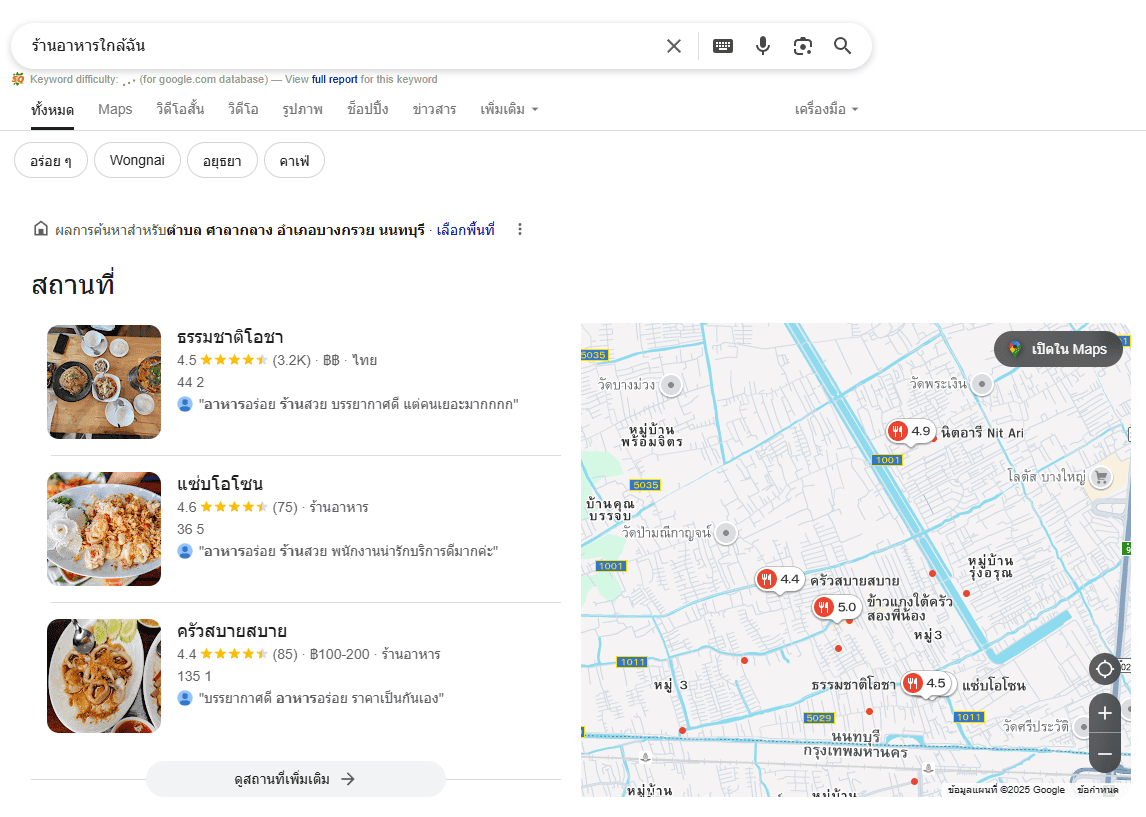The width and height of the screenshot is (1146, 817).
Task: Apply the Wongnai filter chip
Action: tap(137, 160)
